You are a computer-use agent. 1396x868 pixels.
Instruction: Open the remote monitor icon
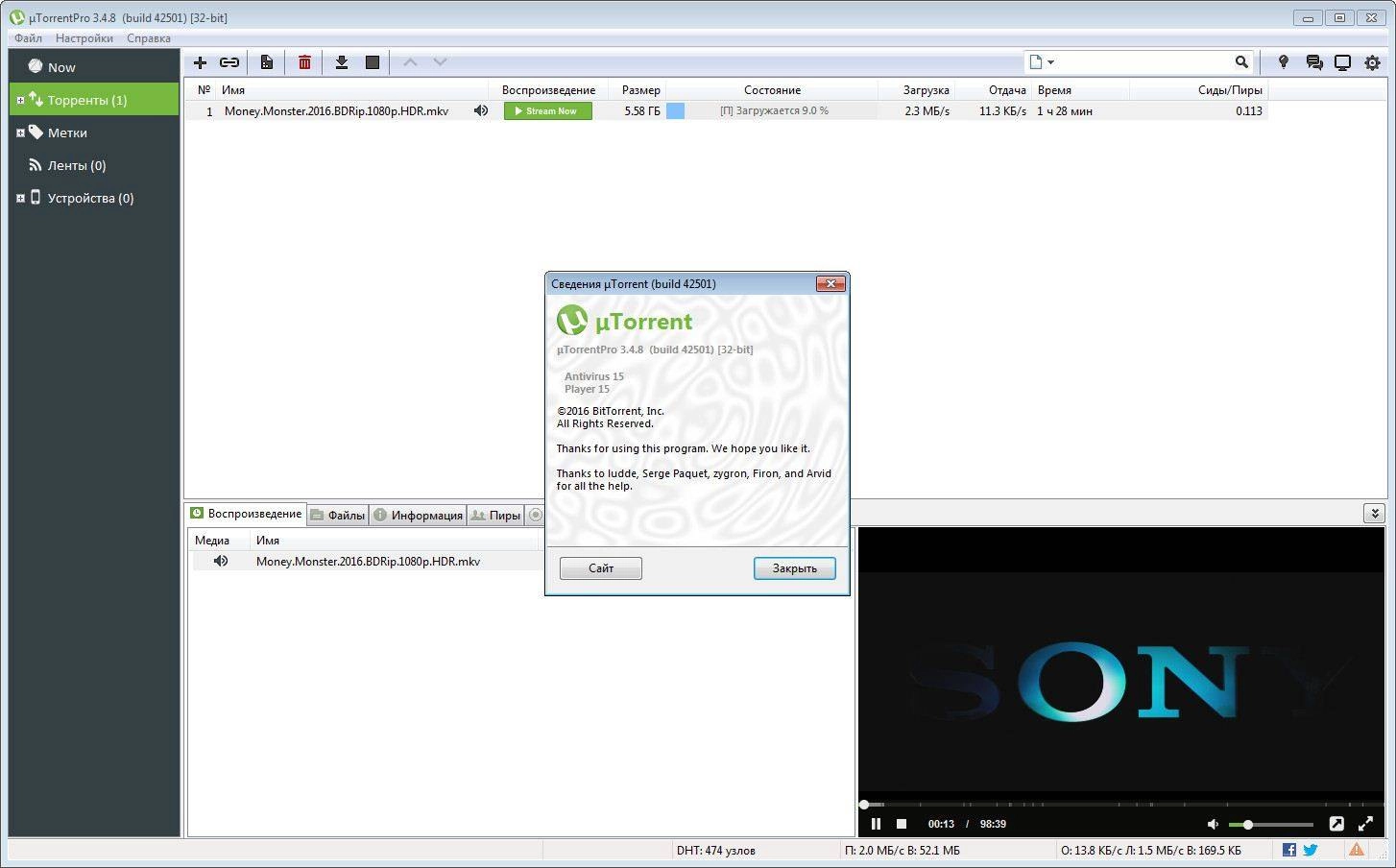click(1342, 62)
